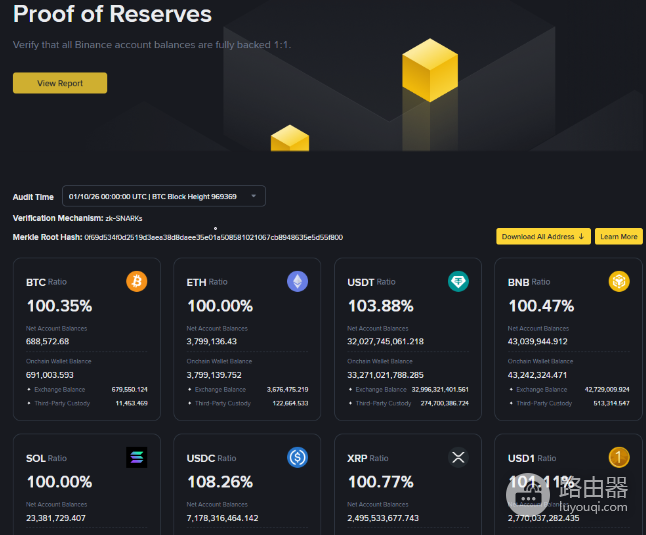Click the ETH ratio 100.00%
Screen dimensions: 646x535
(220, 306)
